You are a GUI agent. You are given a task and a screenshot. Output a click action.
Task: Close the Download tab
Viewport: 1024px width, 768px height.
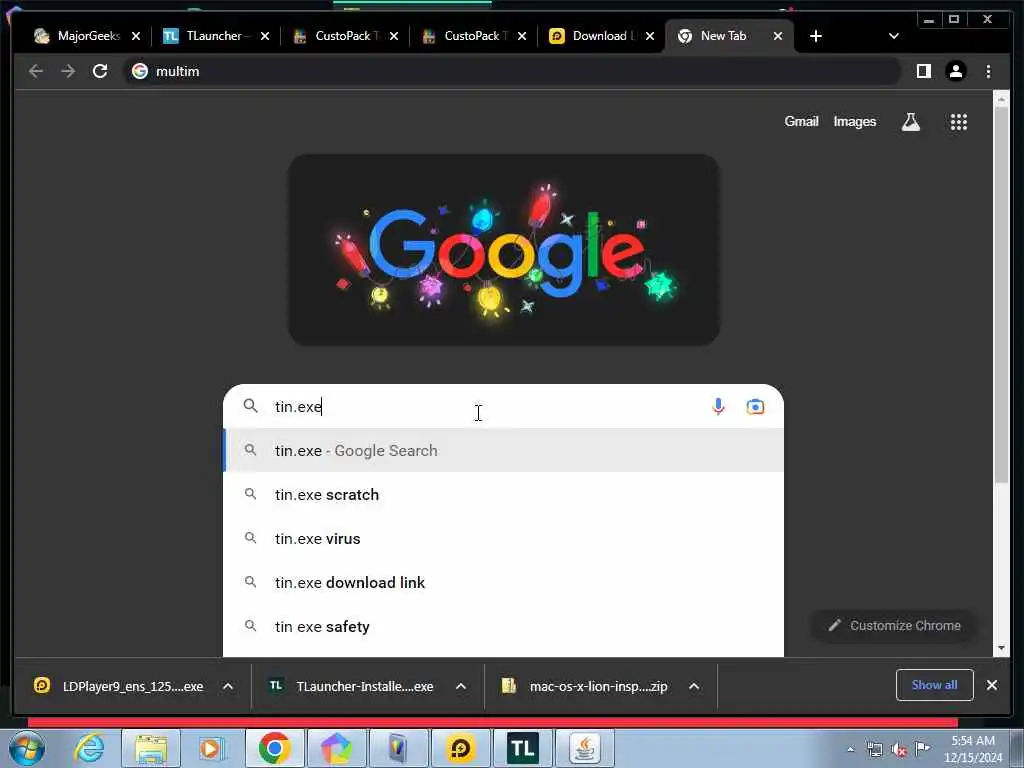click(x=650, y=37)
